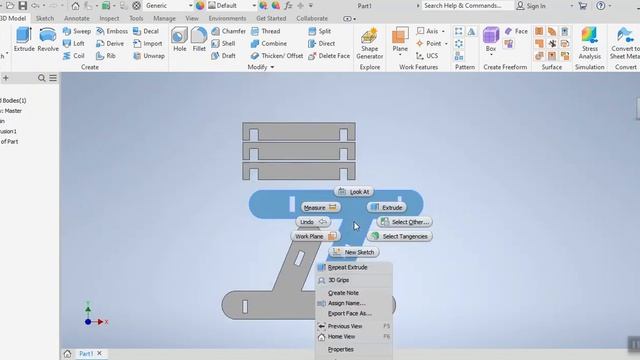This screenshot has height=360, width=640.
Task: Expand the Box freeform dropdown arrow
Action: (491, 55)
